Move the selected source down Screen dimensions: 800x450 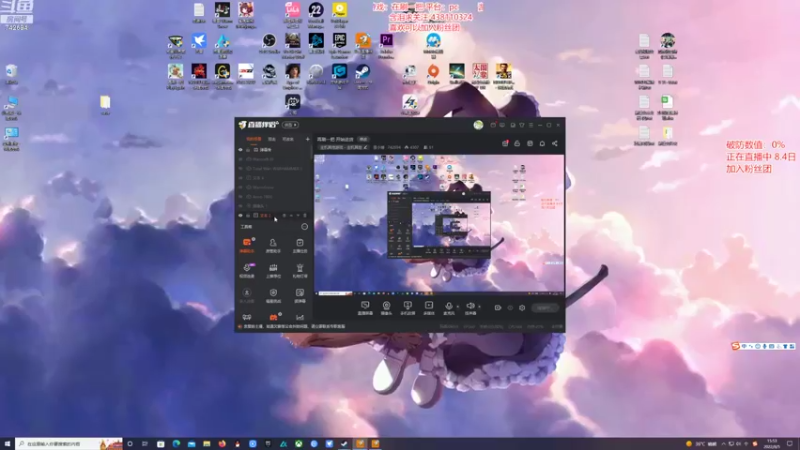tap(298, 216)
